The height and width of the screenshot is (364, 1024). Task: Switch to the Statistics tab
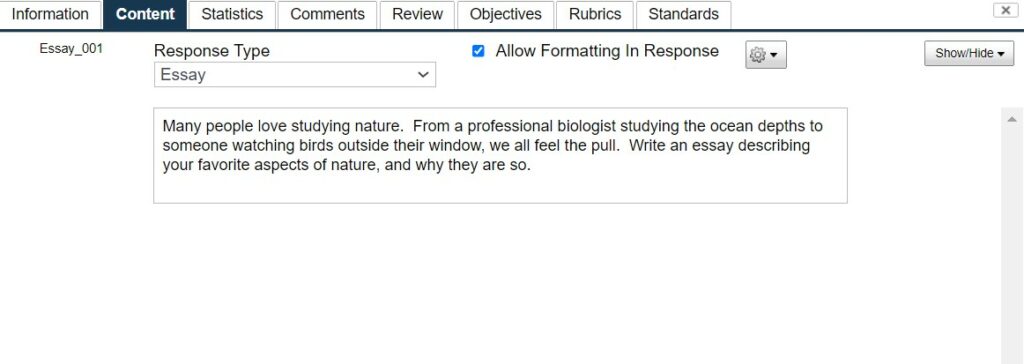(232, 14)
